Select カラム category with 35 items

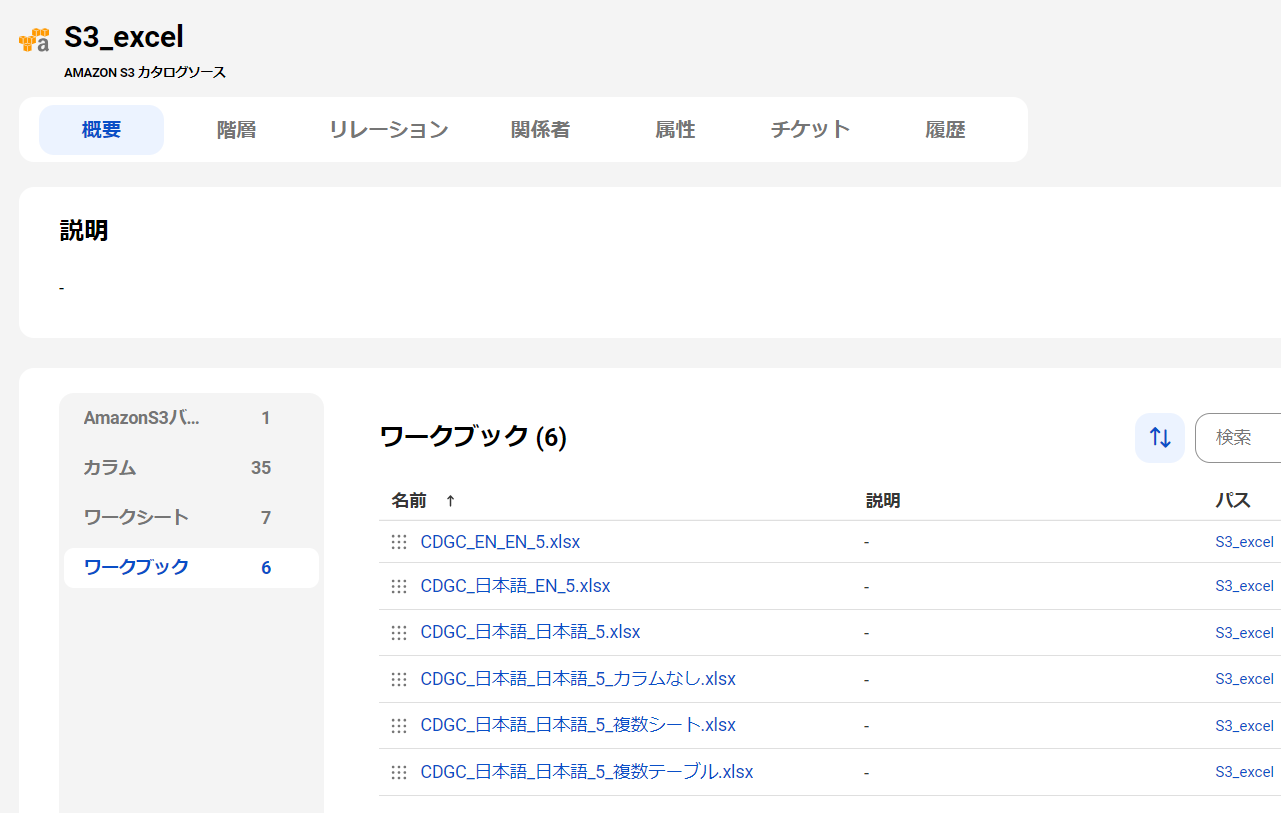(191, 468)
